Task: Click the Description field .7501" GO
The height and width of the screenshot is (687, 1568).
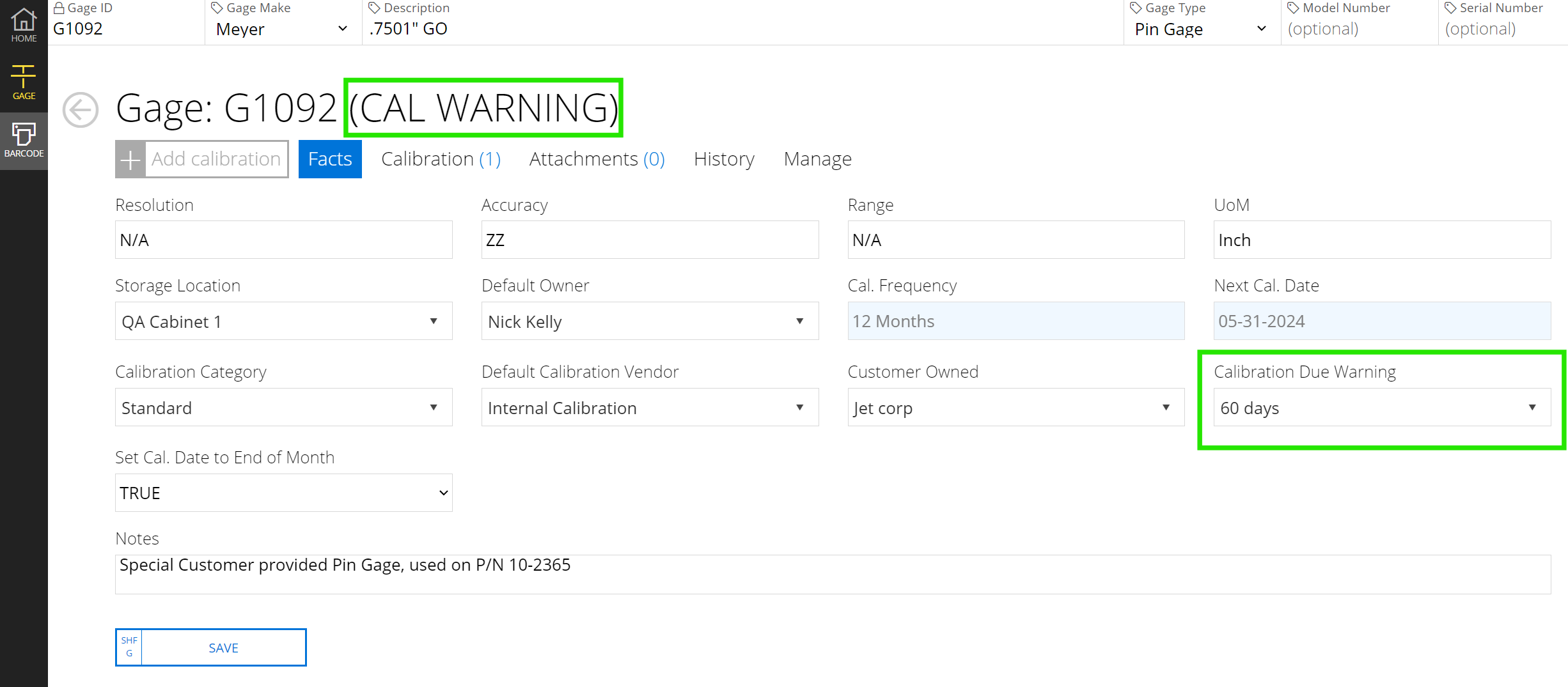Action: [x=742, y=29]
